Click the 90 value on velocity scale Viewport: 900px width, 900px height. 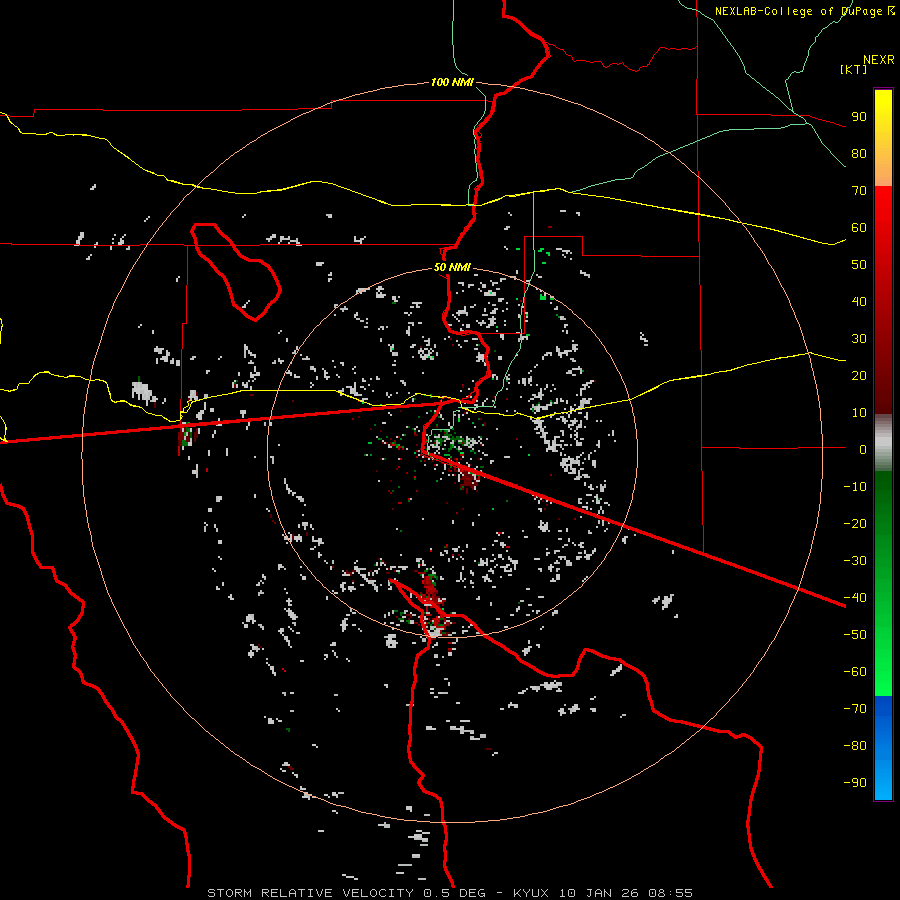(859, 117)
